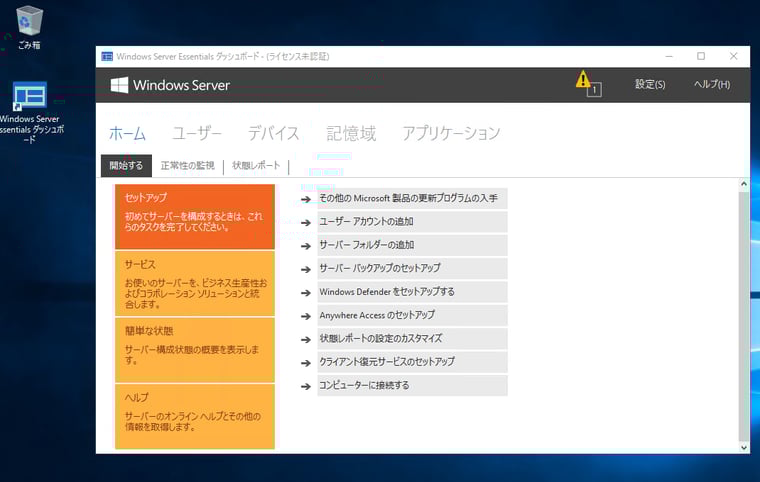Select the 正常性の監視 tab
This screenshot has width=760, height=482.
coord(187,166)
